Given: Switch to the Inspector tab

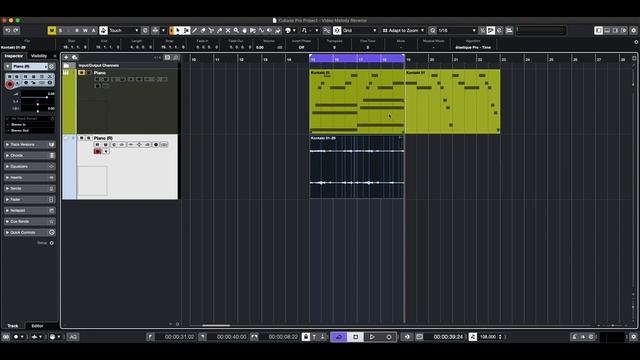Looking at the screenshot, I should 13,56.
